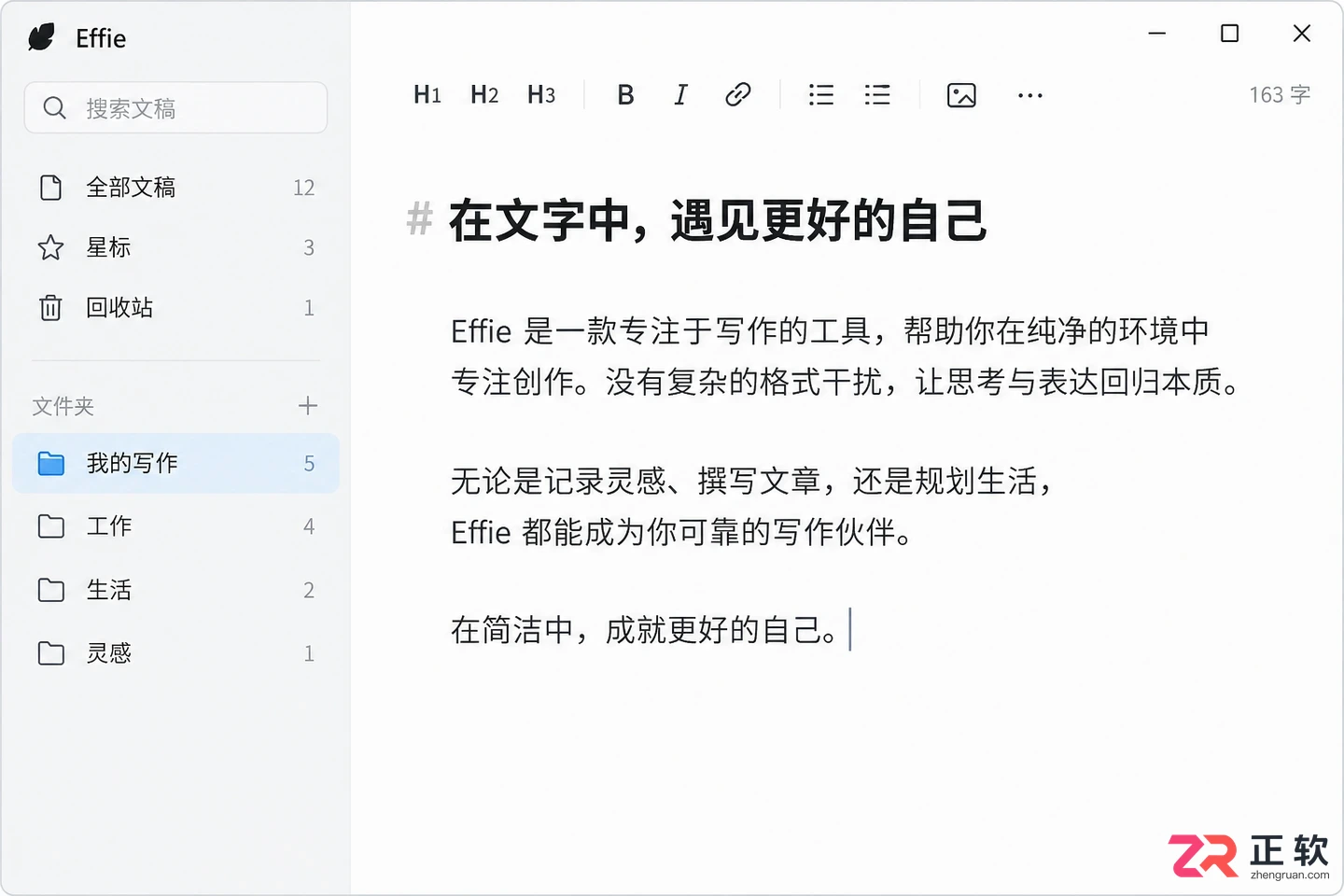Click the Effie leaf logo
The width and height of the screenshot is (1344, 896).
(x=42, y=37)
